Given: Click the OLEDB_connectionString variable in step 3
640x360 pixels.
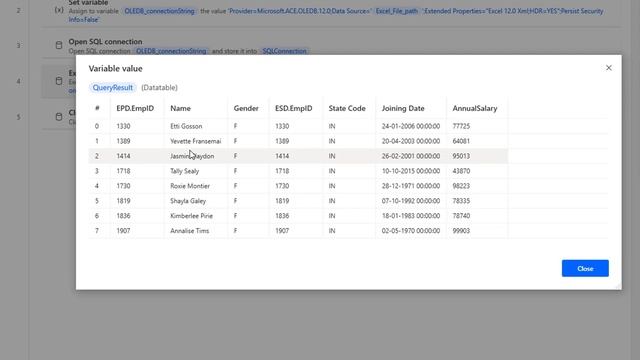Looking at the screenshot, I should pyautogui.click(x=171, y=51).
